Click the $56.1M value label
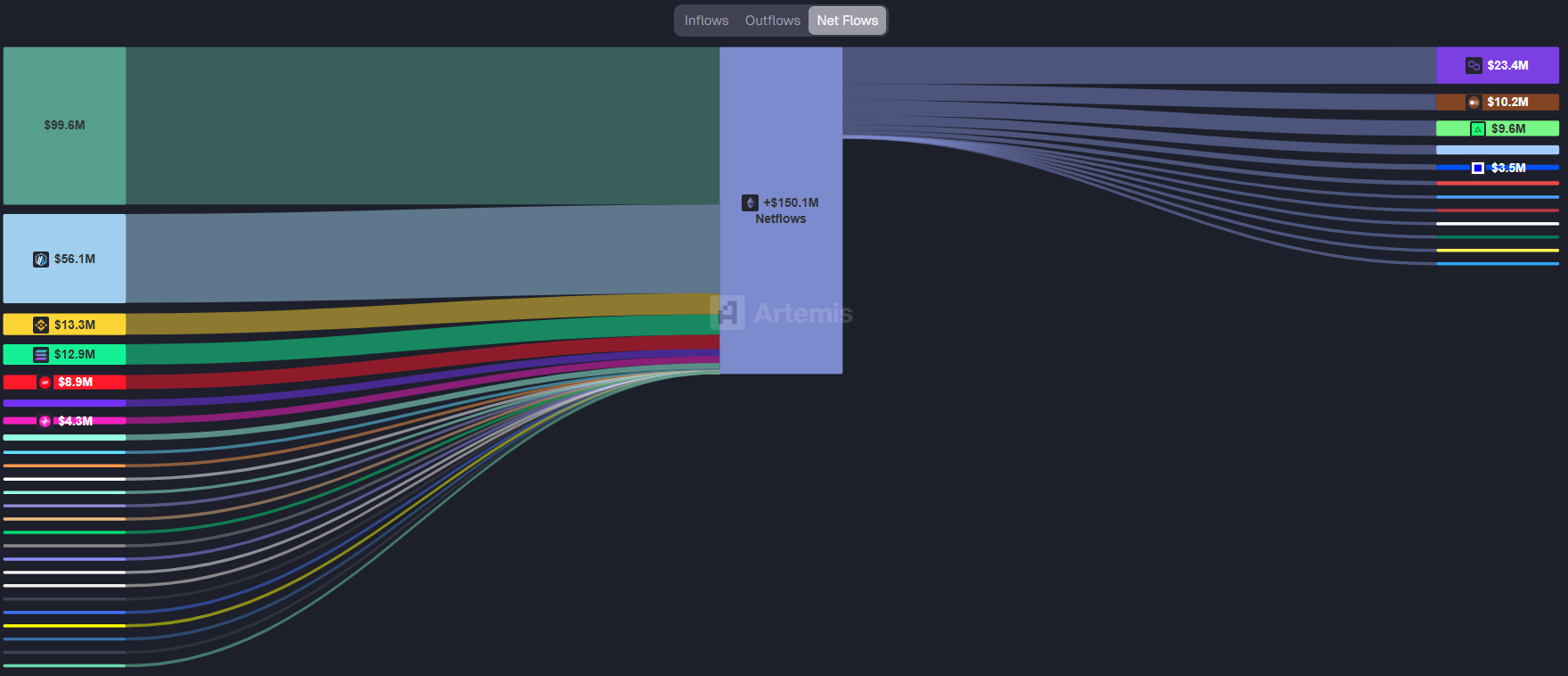 (x=75, y=260)
